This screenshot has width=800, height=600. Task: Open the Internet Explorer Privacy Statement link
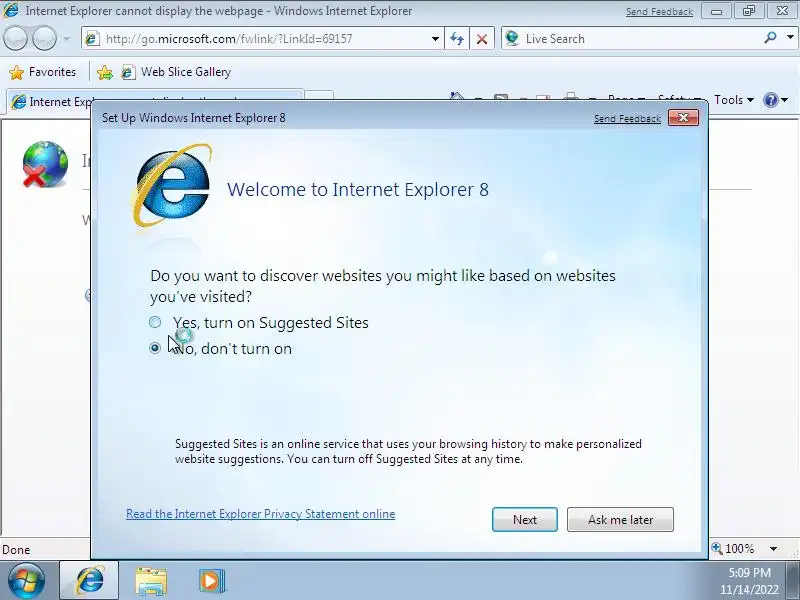pos(260,514)
